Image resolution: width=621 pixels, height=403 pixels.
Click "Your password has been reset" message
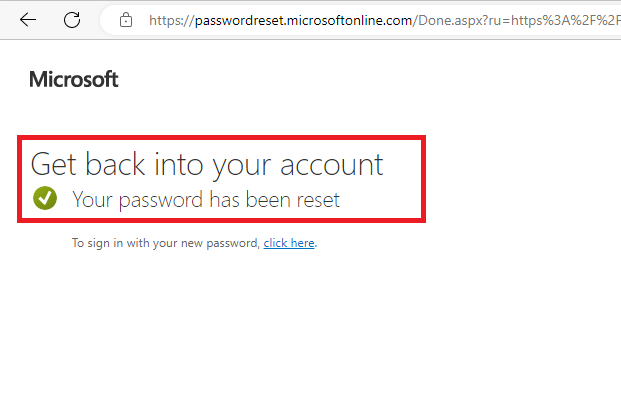pyautogui.click(x=206, y=200)
